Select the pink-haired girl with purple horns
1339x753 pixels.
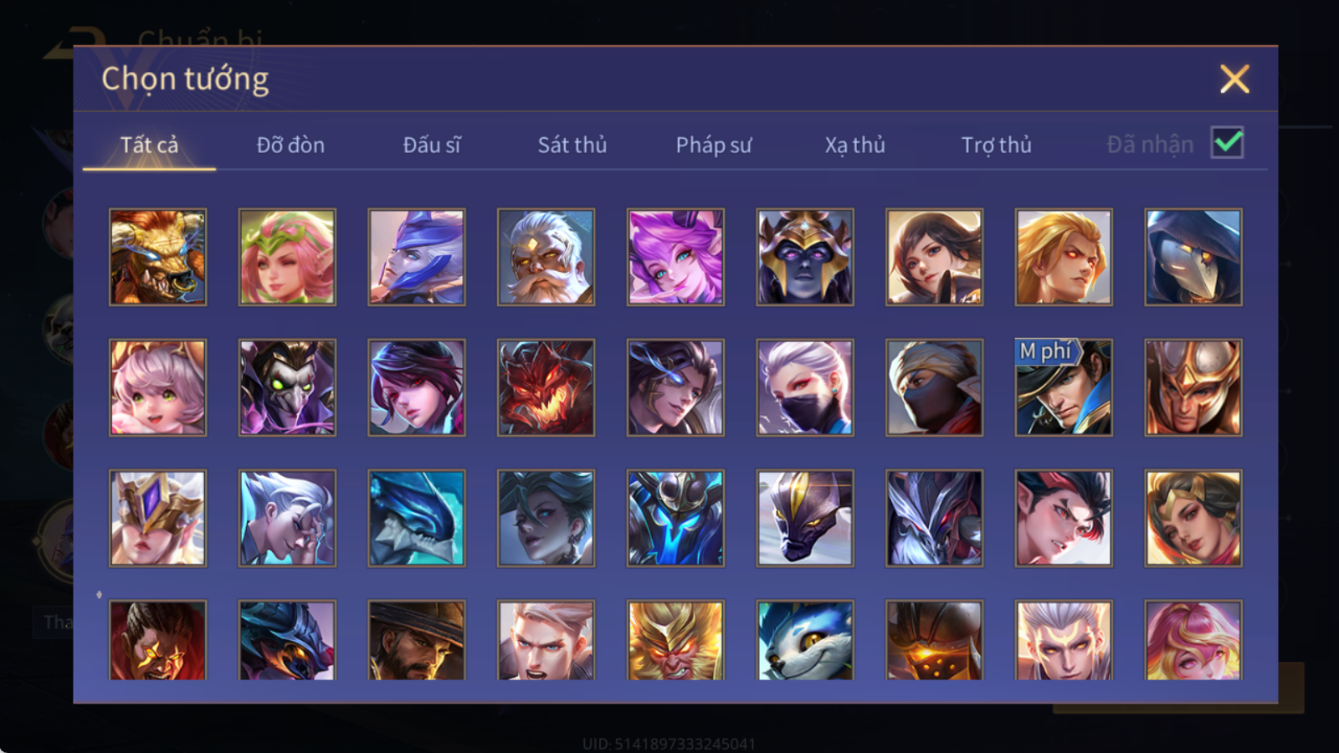coord(675,257)
